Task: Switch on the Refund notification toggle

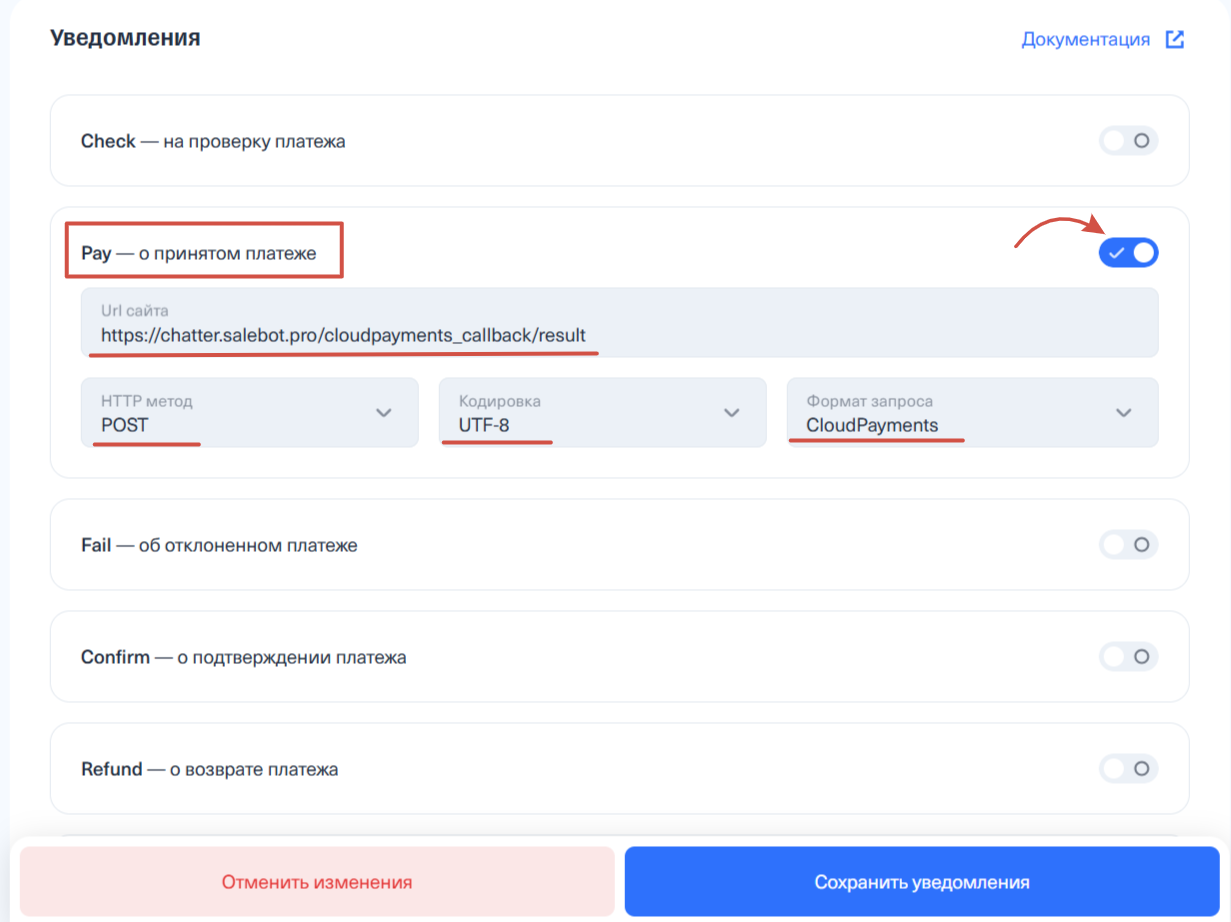Action: click(1129, 769)
